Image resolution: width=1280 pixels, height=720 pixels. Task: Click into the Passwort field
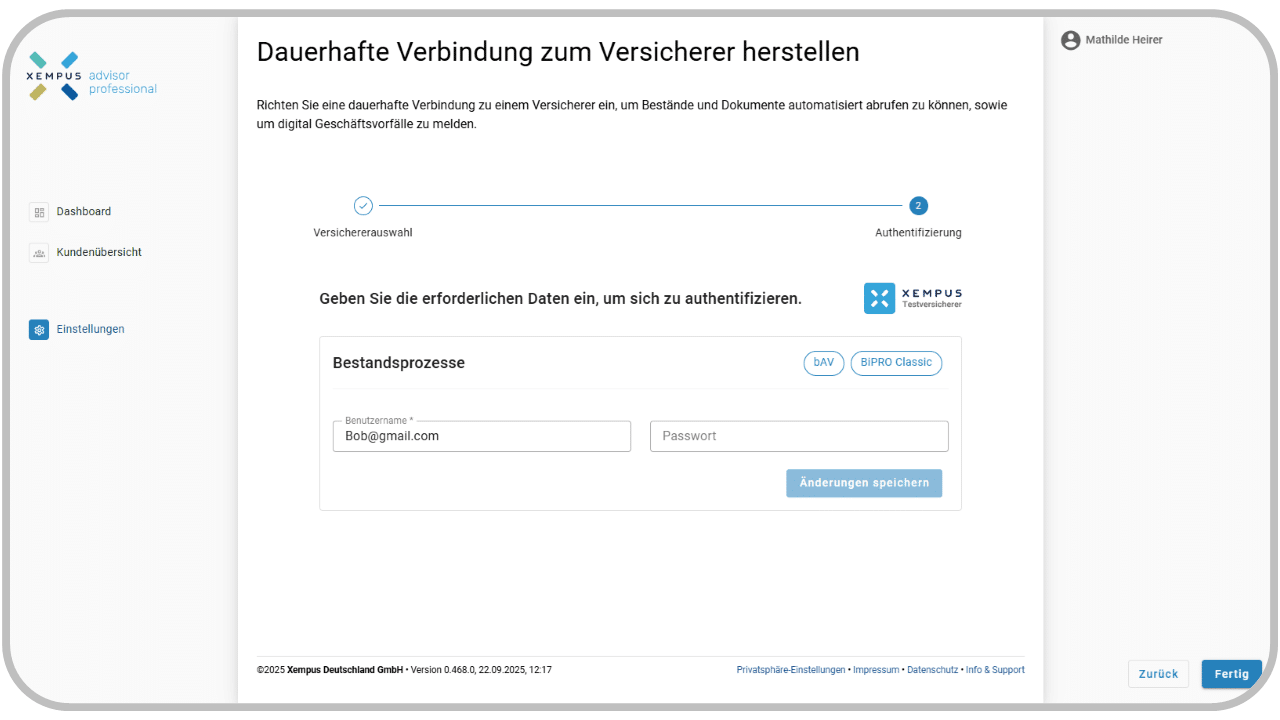point(798,436)
